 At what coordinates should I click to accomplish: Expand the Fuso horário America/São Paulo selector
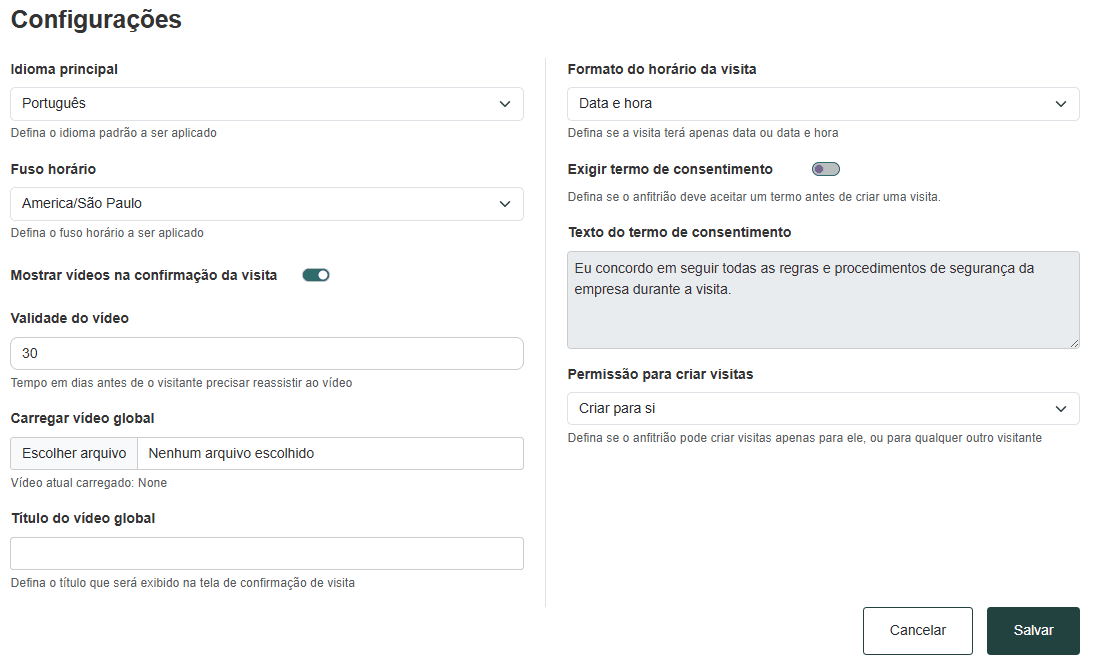click(x=266, y=204)
